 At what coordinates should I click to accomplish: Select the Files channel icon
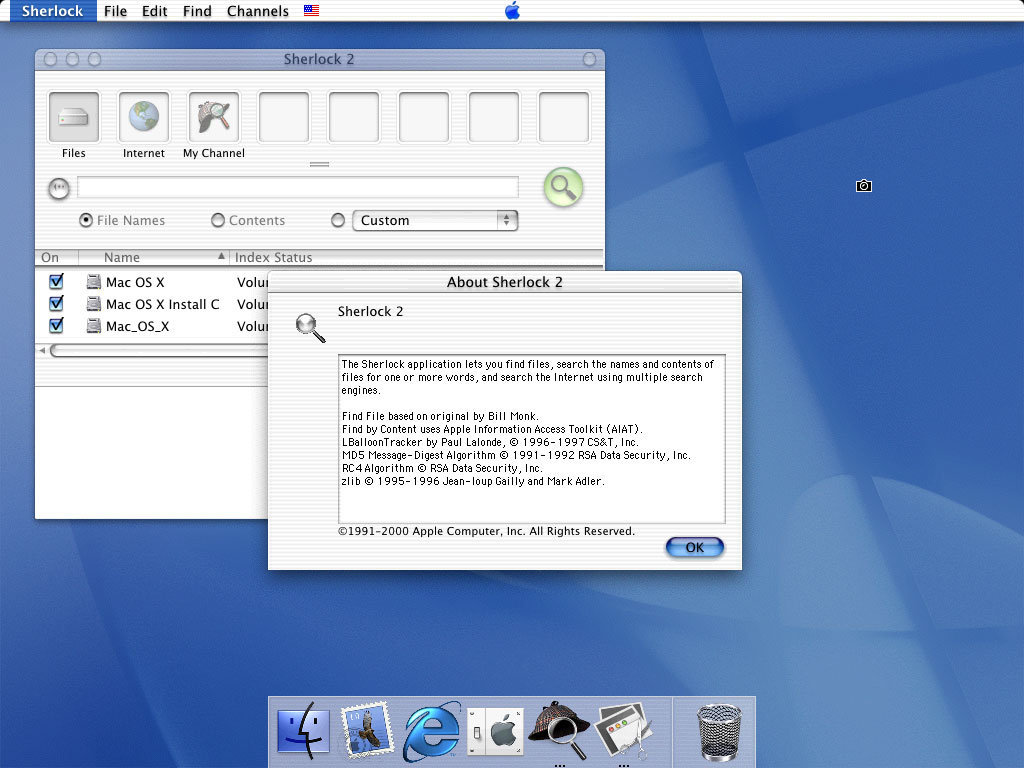coord(74,117)
